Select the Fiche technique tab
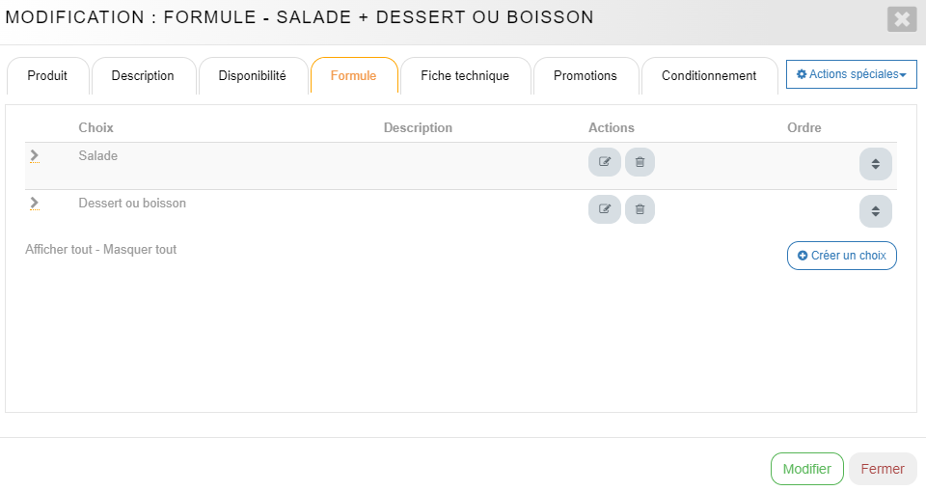 coord(465,76)
